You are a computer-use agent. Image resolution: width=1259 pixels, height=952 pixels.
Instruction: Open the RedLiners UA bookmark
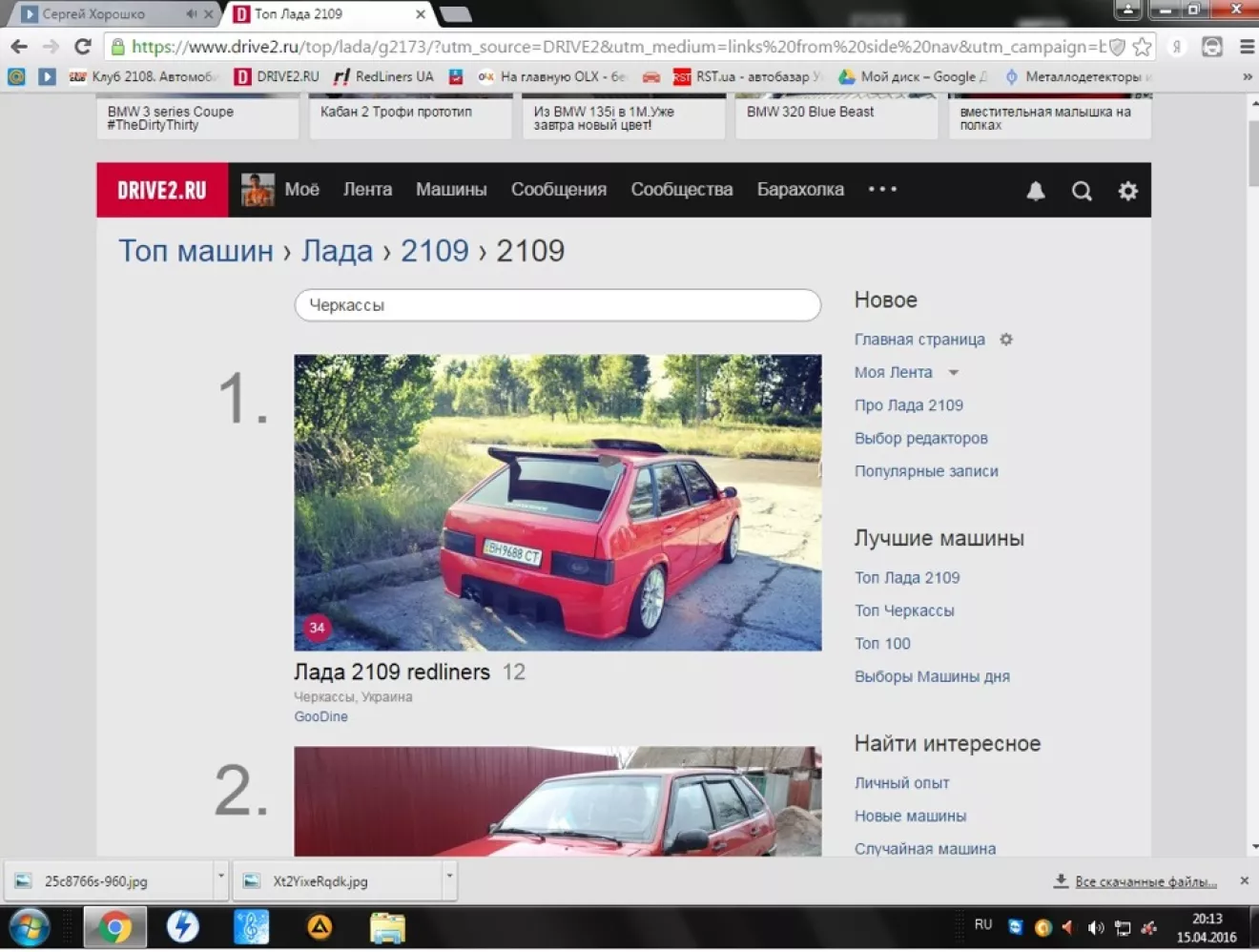tap(383, 76)
